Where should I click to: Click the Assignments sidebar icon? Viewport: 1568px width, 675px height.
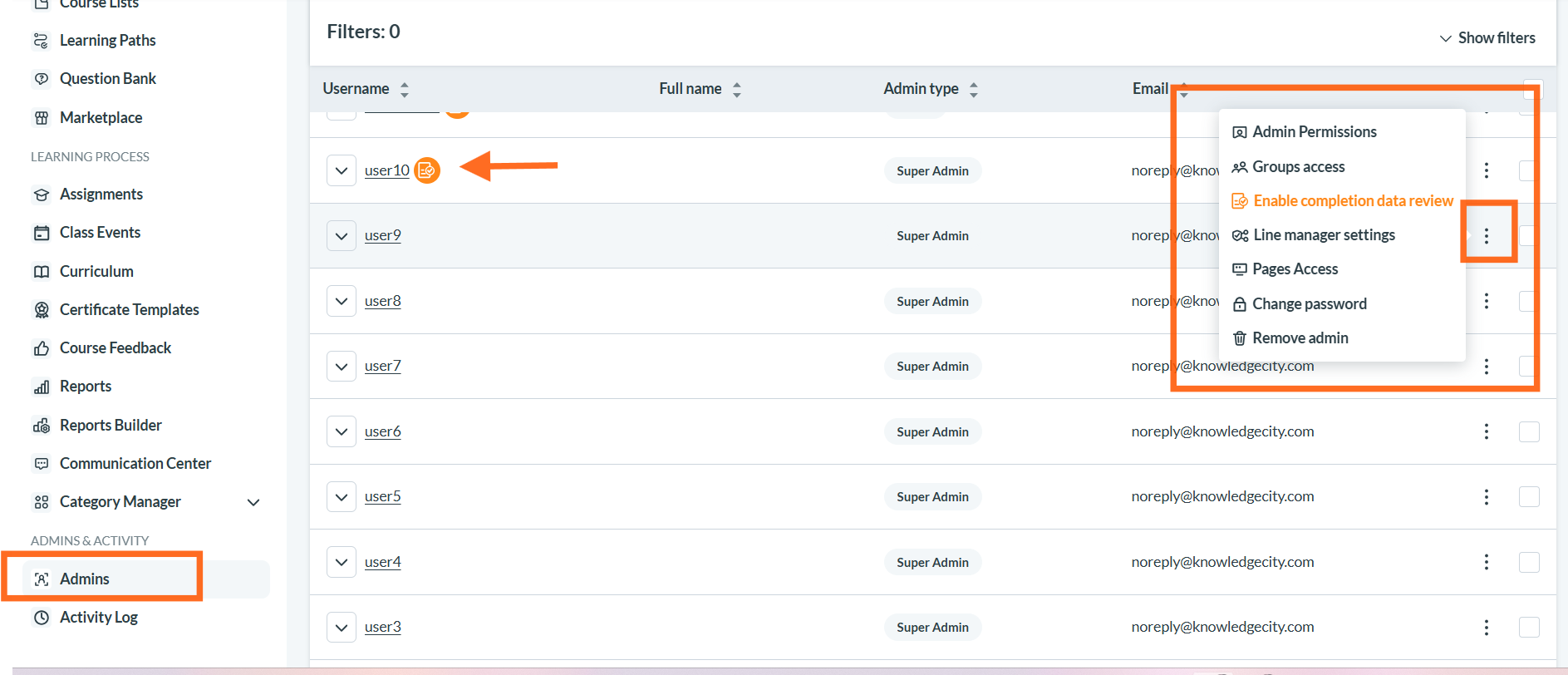pos(41,195)
